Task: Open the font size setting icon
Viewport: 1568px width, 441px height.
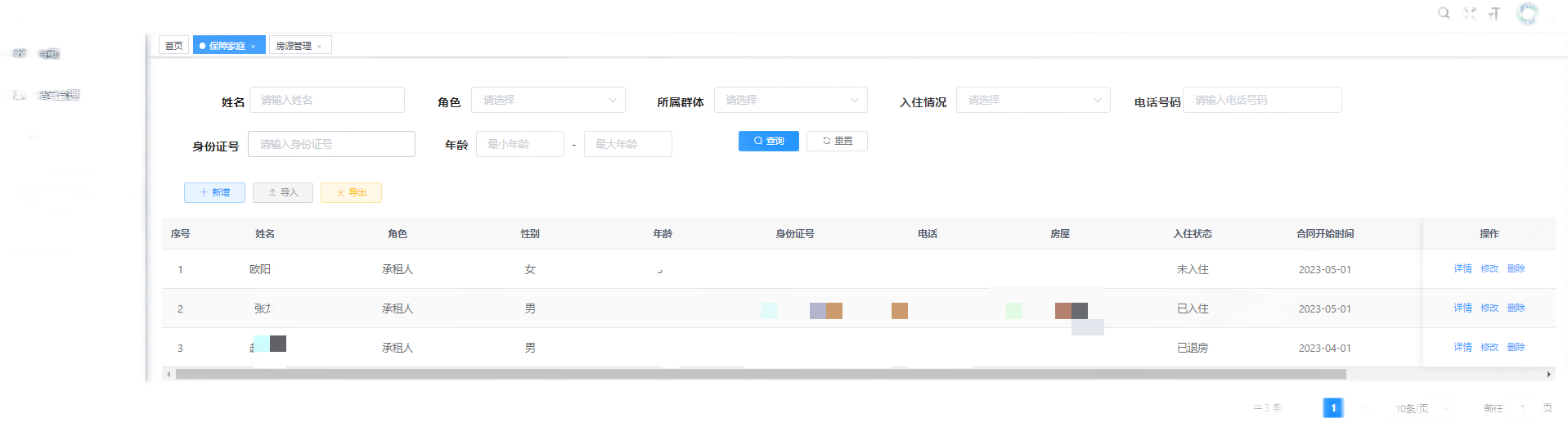Action: tap(1494, 13)
